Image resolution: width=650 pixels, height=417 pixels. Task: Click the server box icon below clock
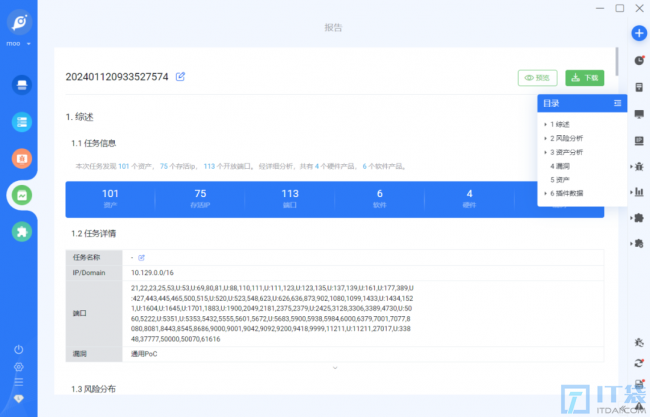pos(639,87)
